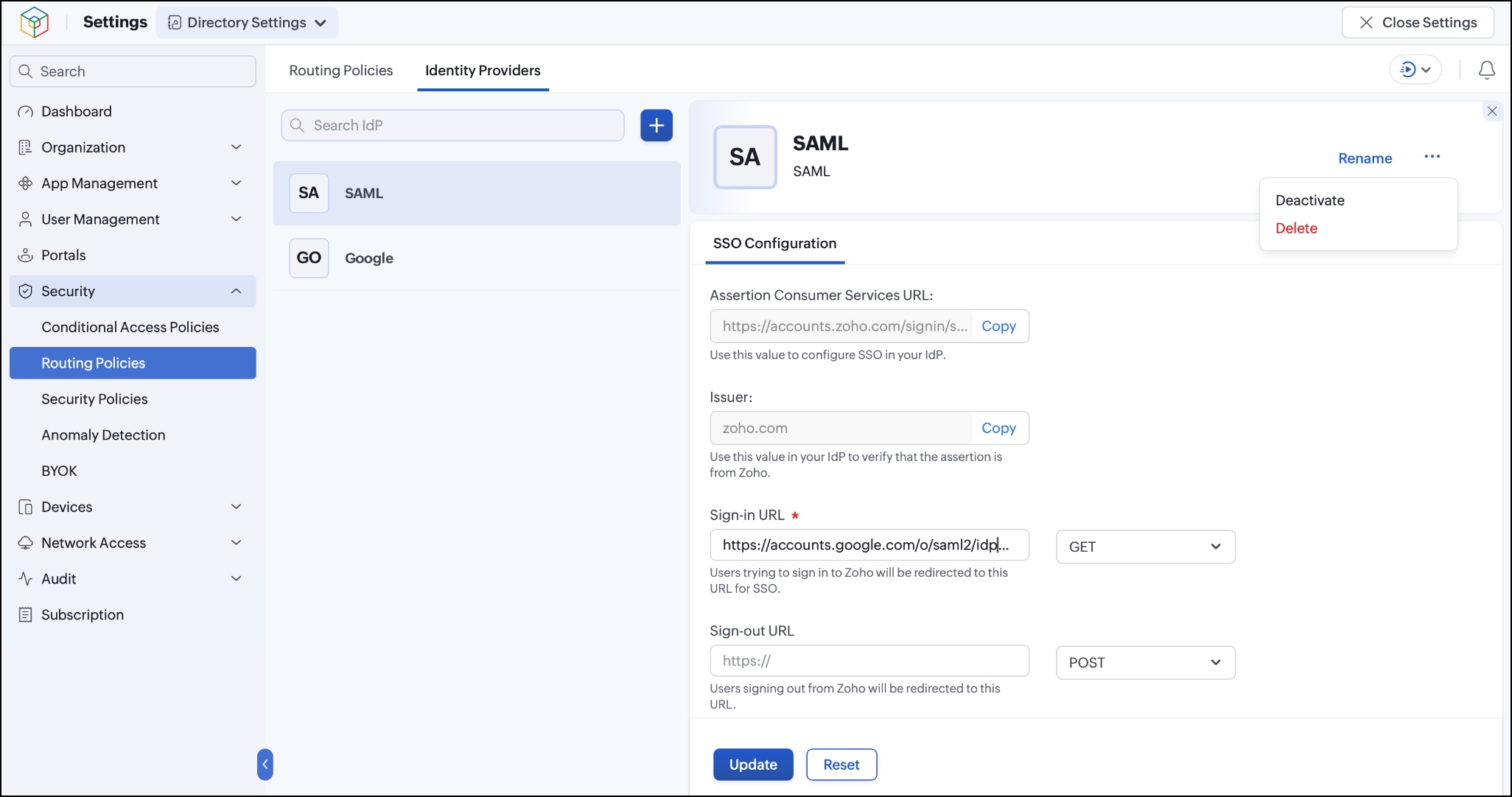Open the Directory Settings dropdown
Screen dimensions: 1512x797
[x=248, y=23]
